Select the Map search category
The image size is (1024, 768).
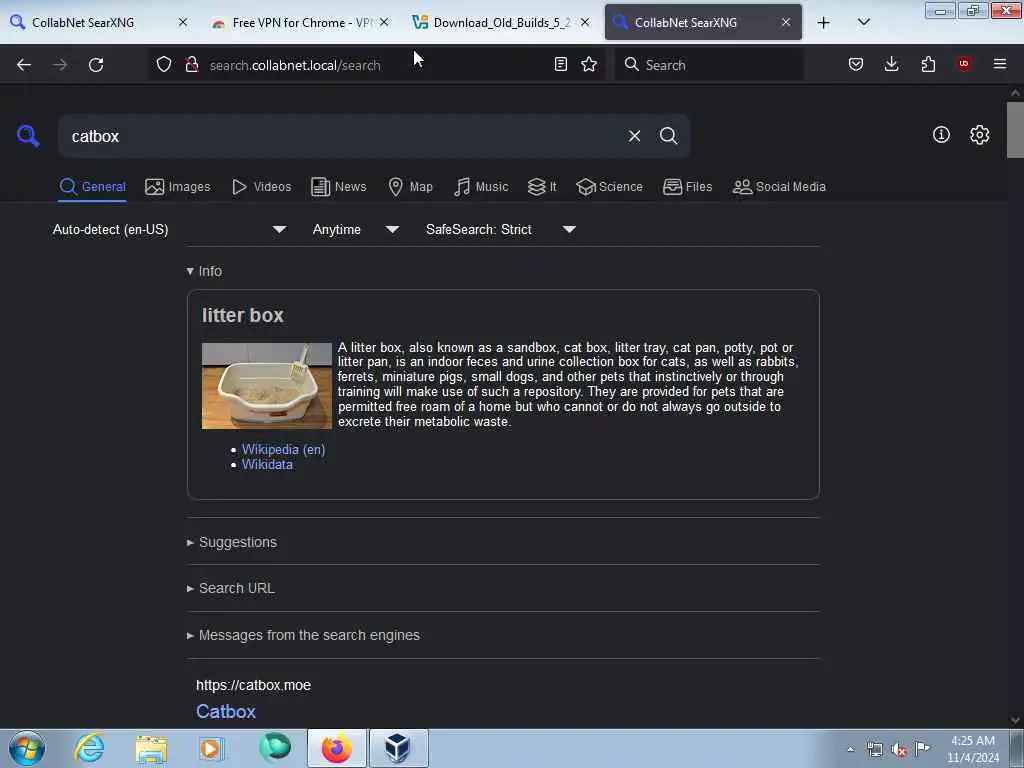click(x=410, y=187)
